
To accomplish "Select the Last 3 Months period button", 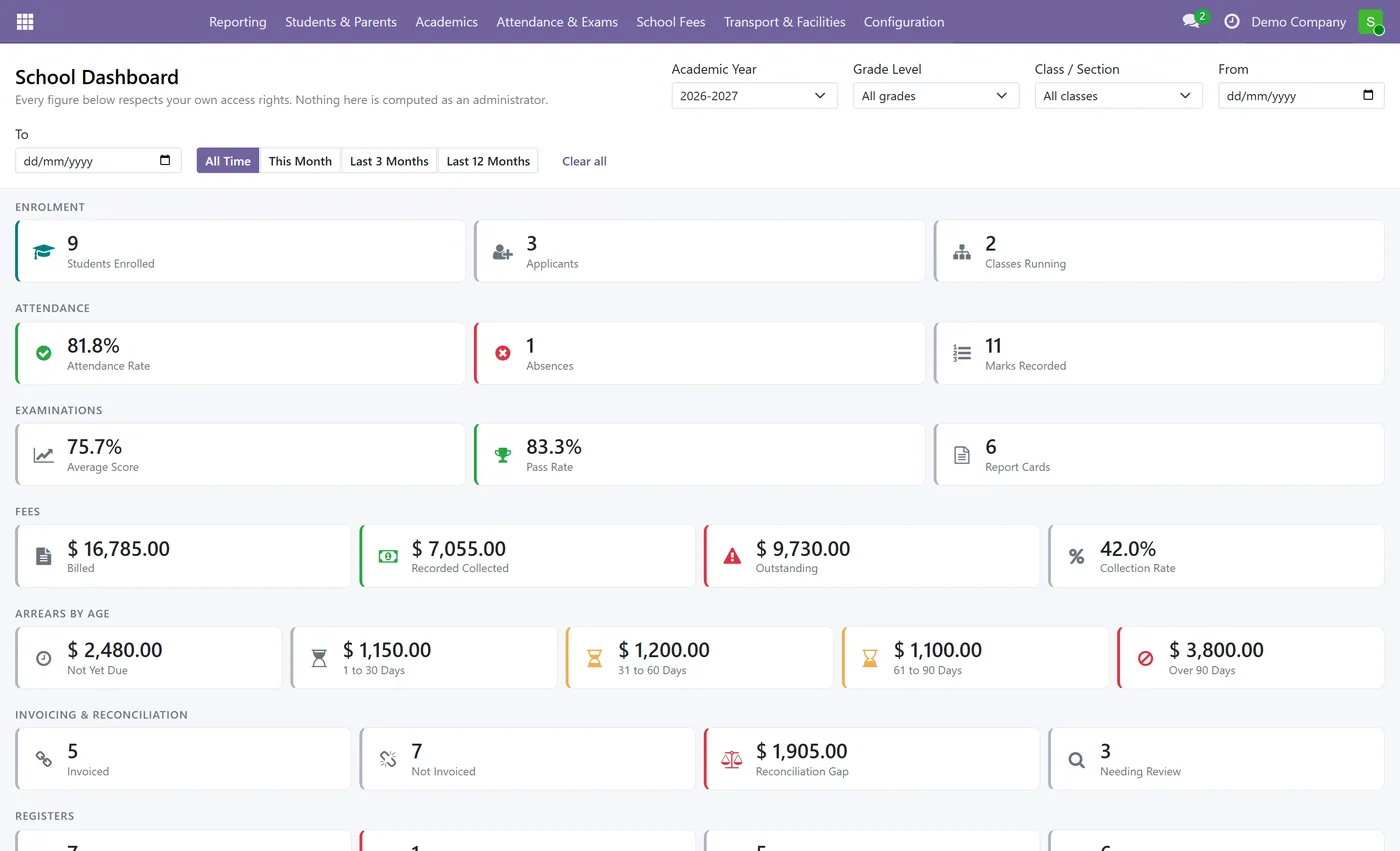I will pyautogui.click(x=389, y=161).
